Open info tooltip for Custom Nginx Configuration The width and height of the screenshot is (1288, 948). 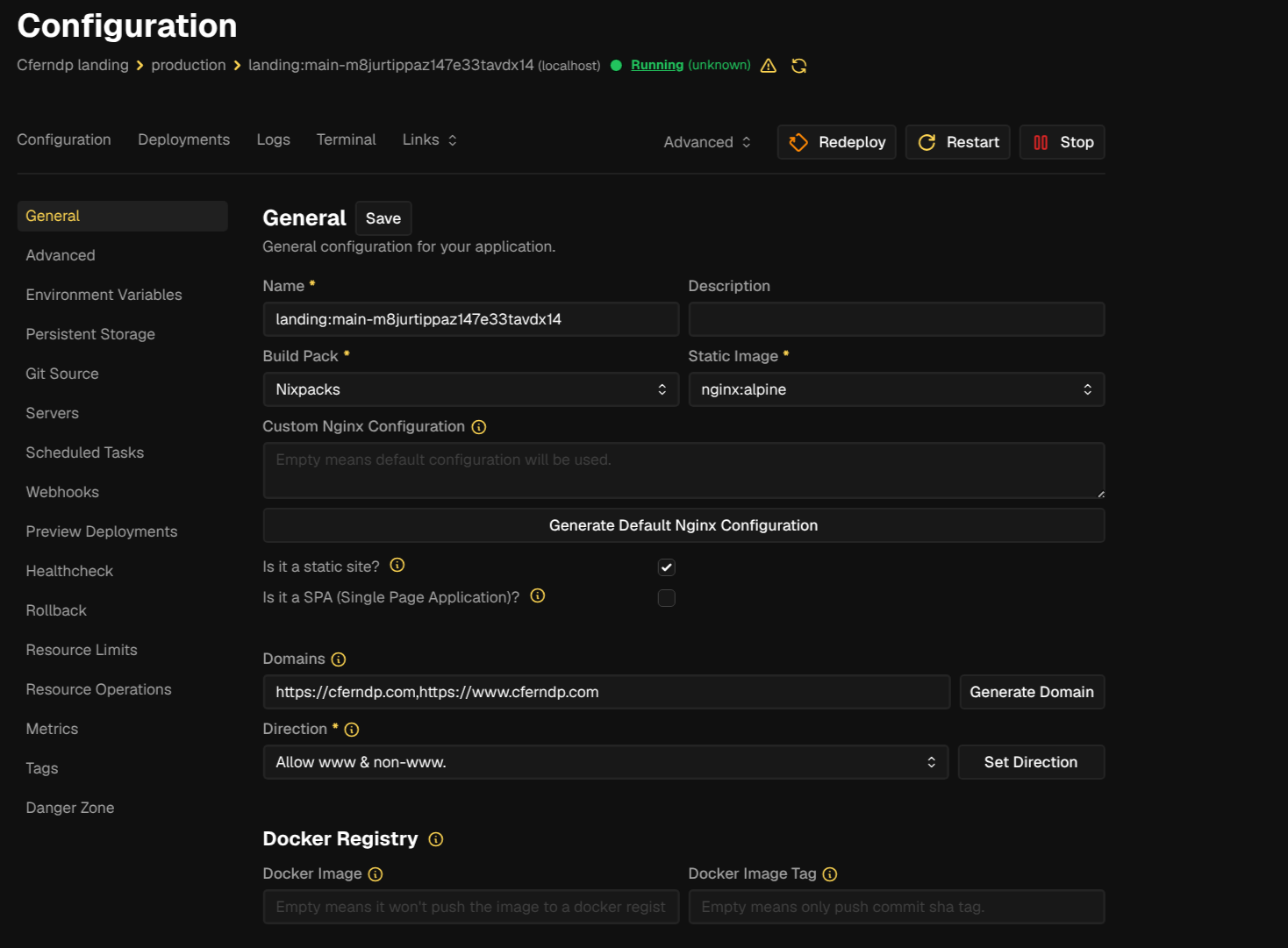click(x=479, y=427)
